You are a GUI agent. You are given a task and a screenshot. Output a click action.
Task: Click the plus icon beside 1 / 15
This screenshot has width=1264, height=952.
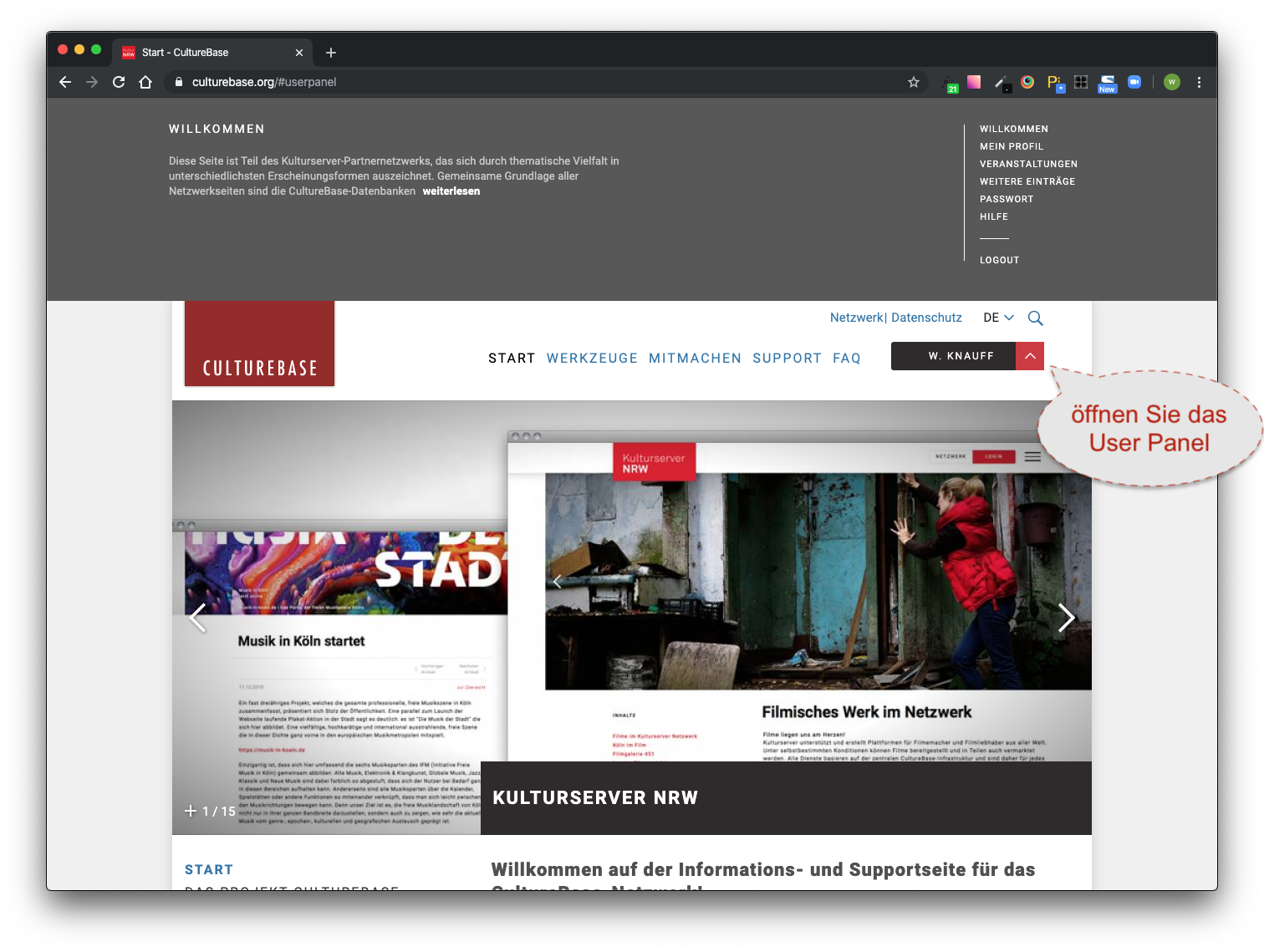191,811
